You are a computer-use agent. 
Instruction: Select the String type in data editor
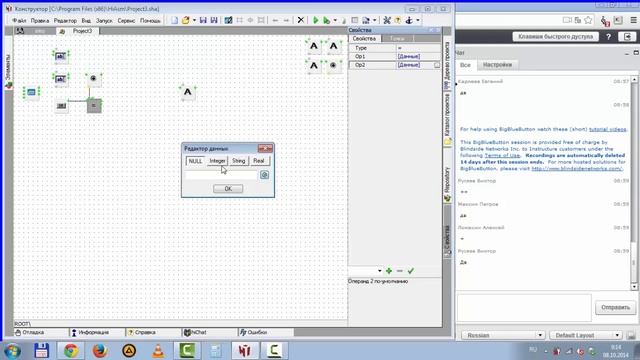[238, 161]
